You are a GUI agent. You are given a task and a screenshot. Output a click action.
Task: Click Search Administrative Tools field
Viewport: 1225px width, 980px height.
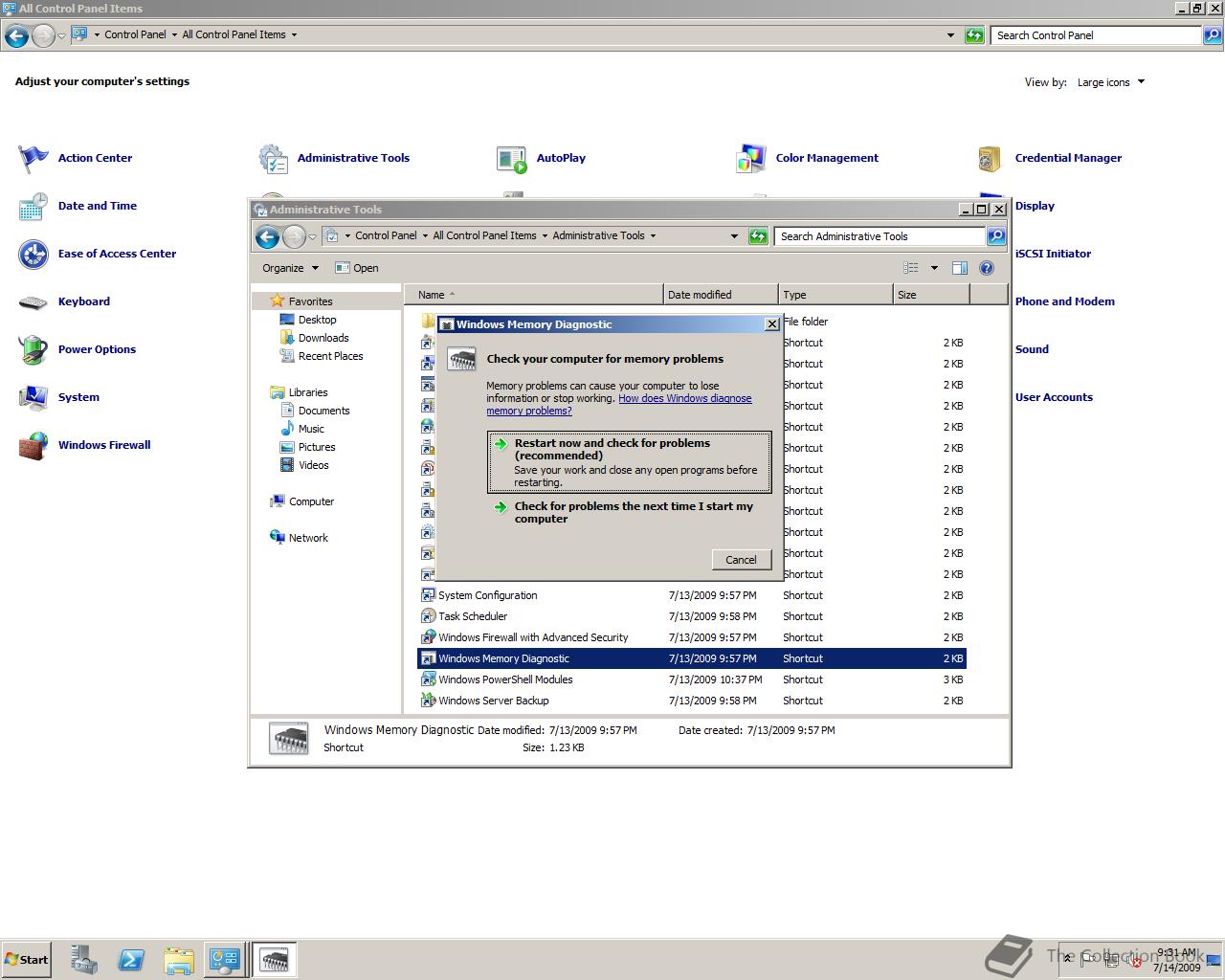880,236
